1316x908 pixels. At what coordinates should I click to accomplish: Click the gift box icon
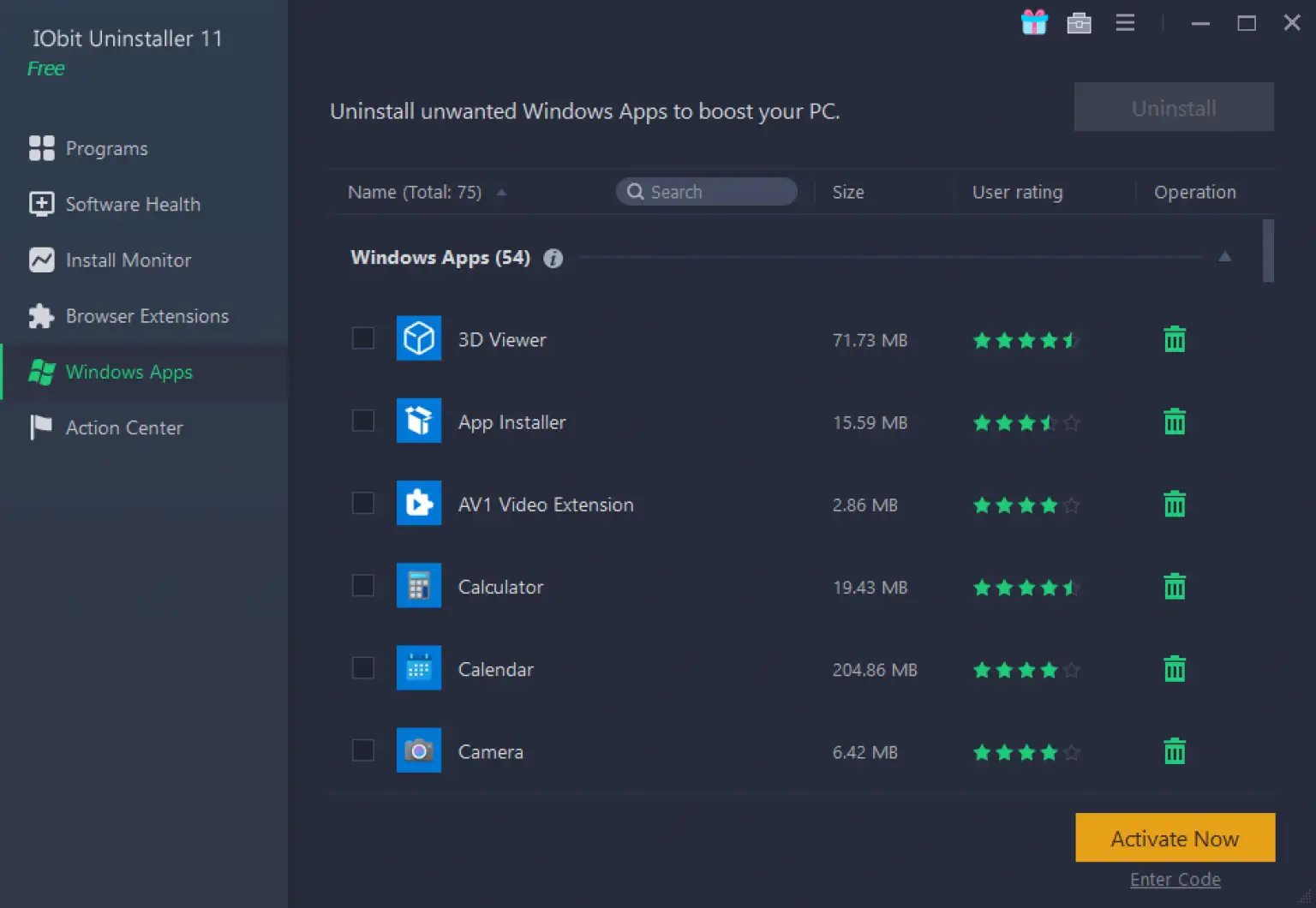tap(1034, 22)
